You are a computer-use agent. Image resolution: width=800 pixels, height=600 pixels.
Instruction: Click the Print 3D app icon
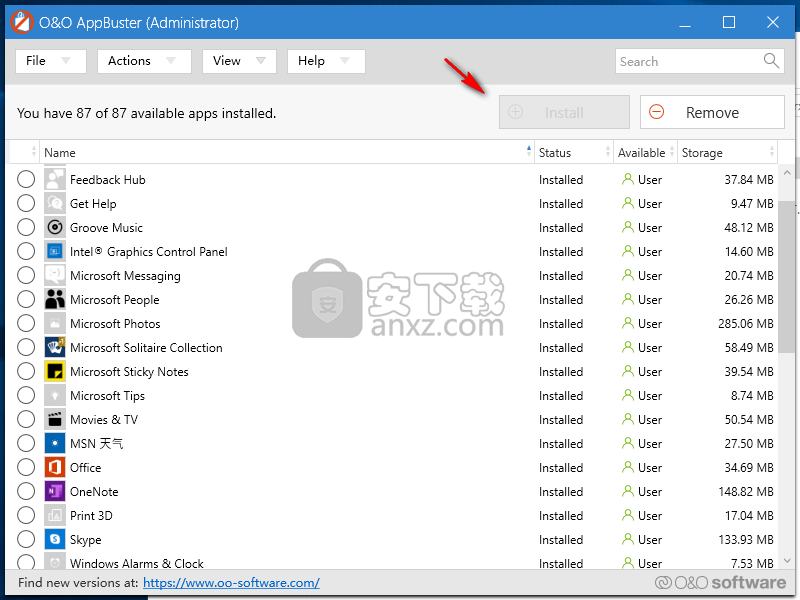coord(55,515)
